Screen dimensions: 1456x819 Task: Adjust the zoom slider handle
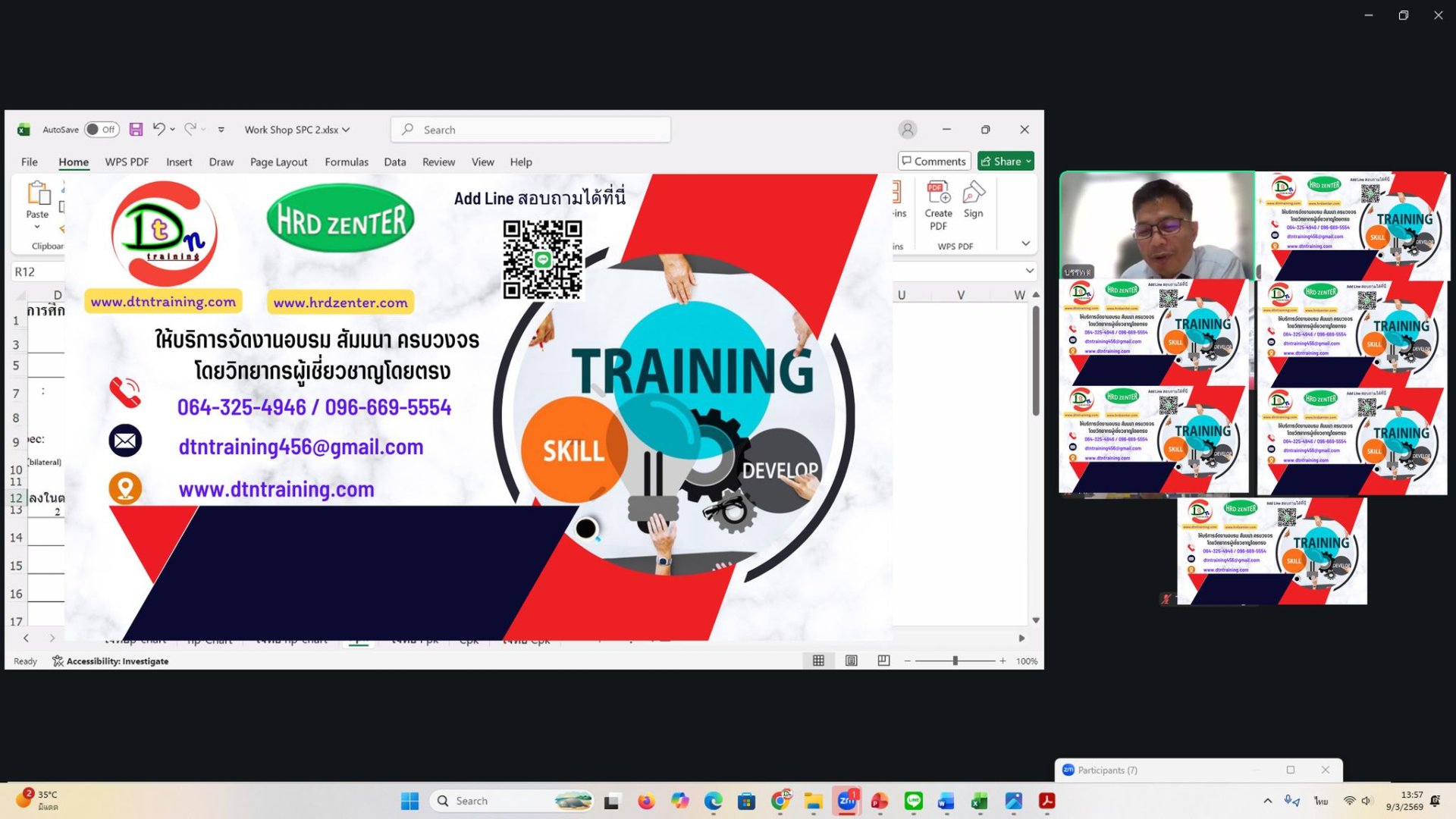point(955,661)
